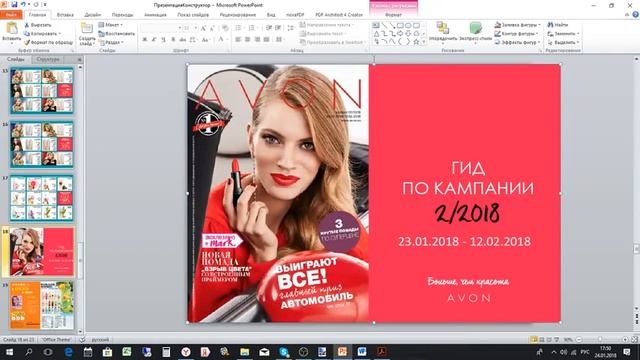Click the zoom slider in the status bar

tap(601, 340)
